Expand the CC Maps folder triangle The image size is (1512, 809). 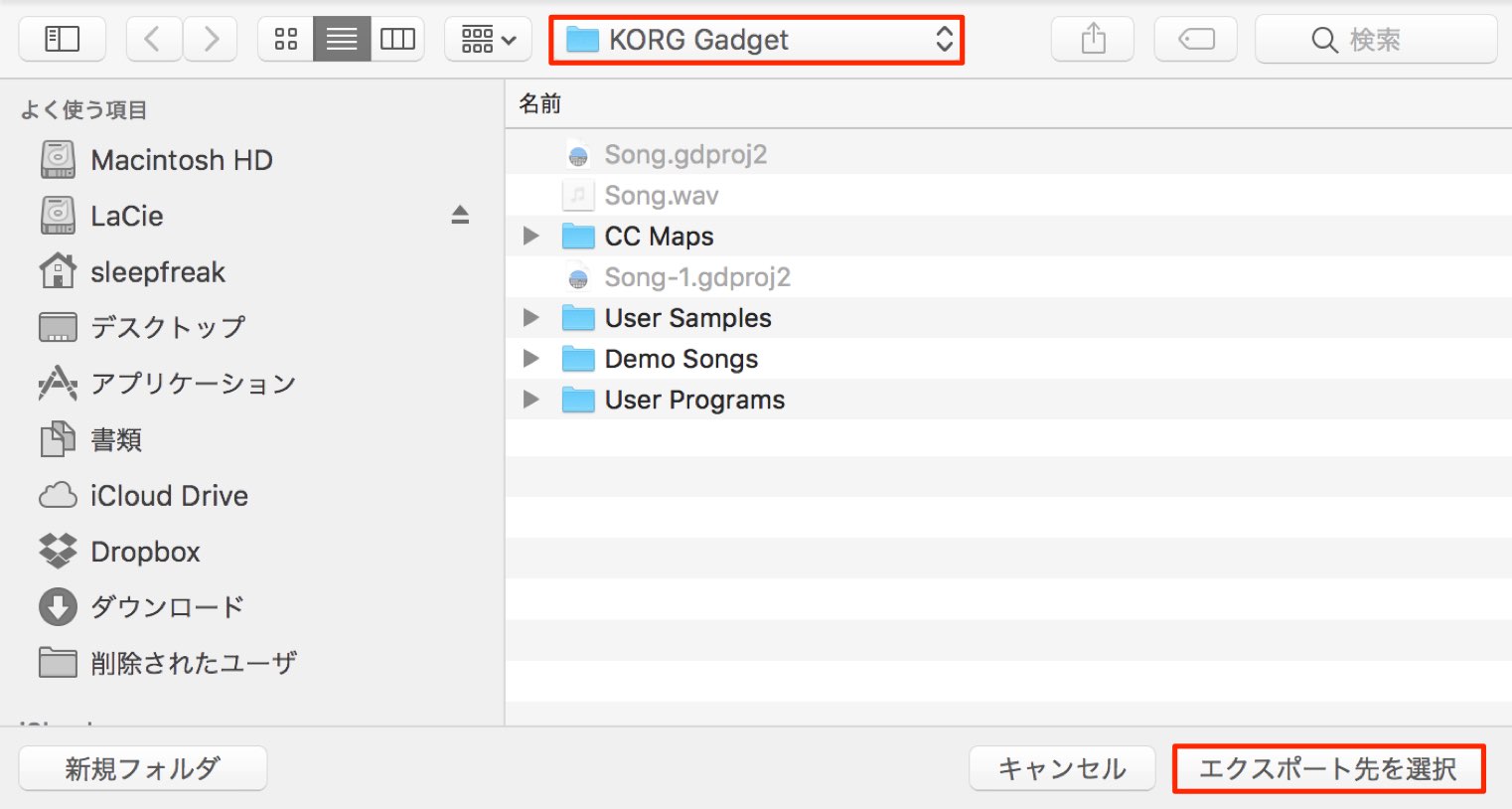pos(531,236)
